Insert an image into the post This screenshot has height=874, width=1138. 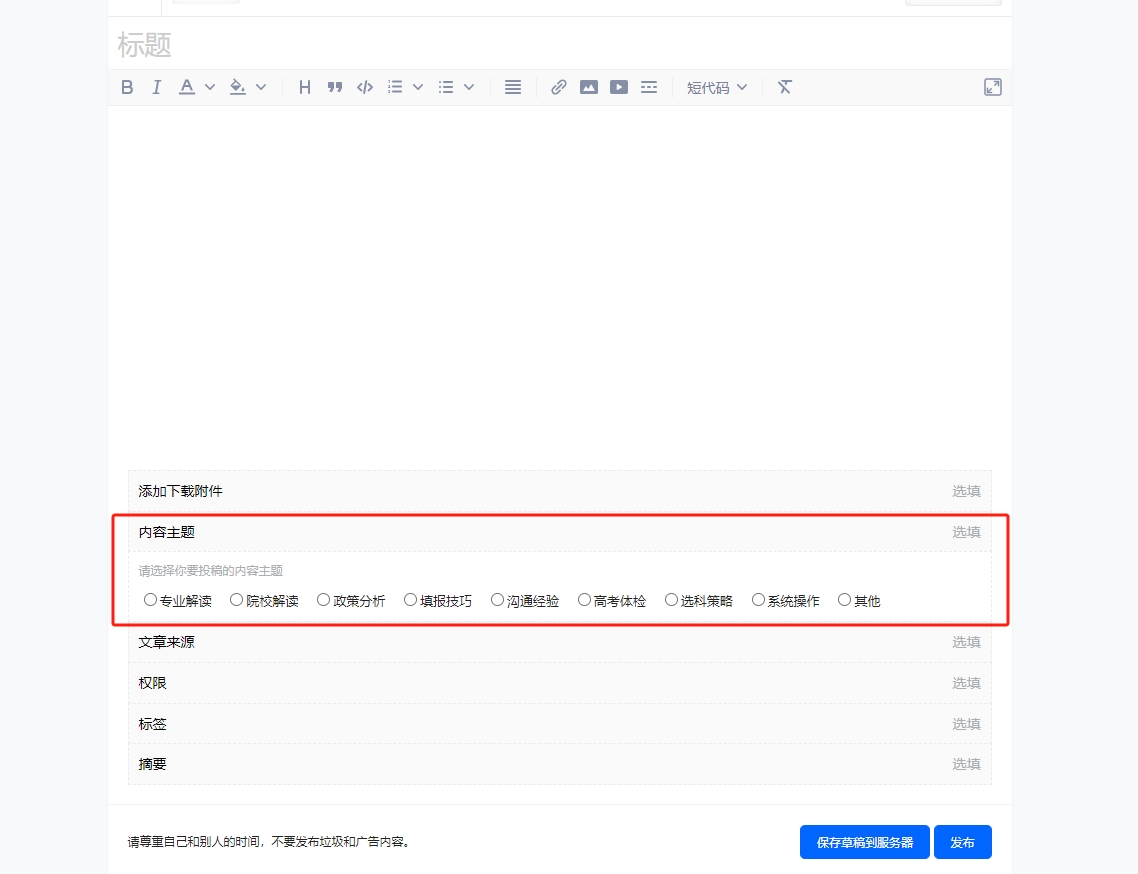pos(589,87)
